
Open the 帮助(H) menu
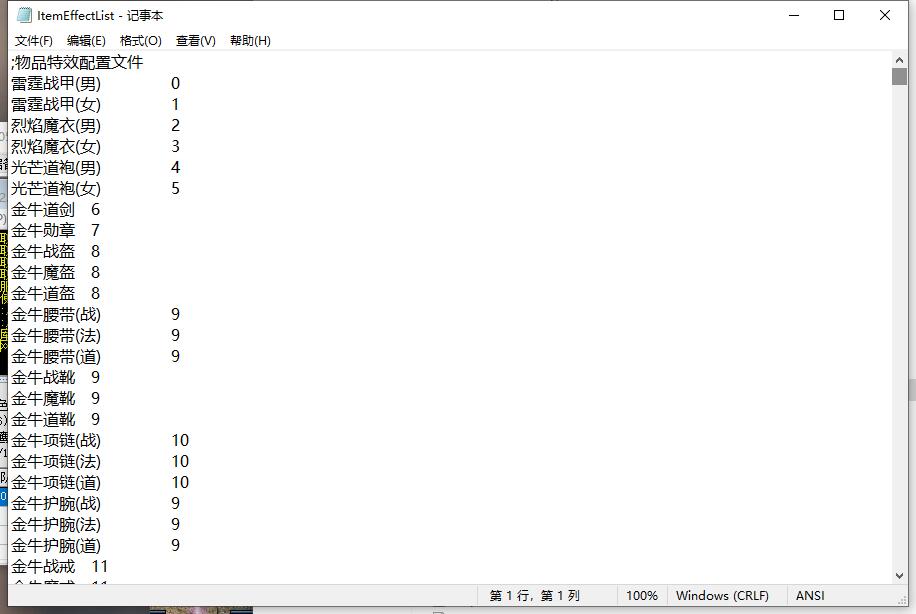click(x=250, y=41)
